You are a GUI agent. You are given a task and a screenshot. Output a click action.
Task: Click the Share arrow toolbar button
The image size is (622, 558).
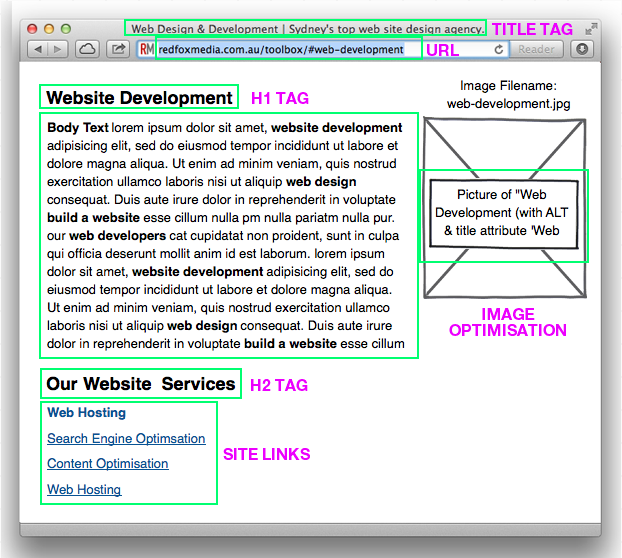click(118, 49)
